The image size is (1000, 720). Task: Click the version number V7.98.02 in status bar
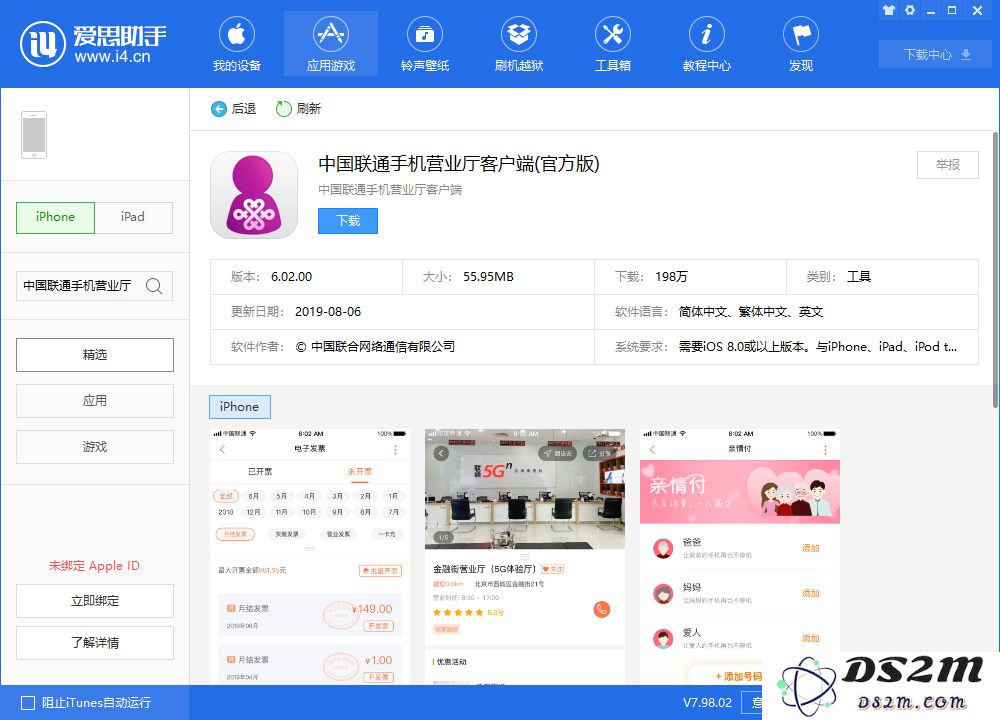[707, 703]
